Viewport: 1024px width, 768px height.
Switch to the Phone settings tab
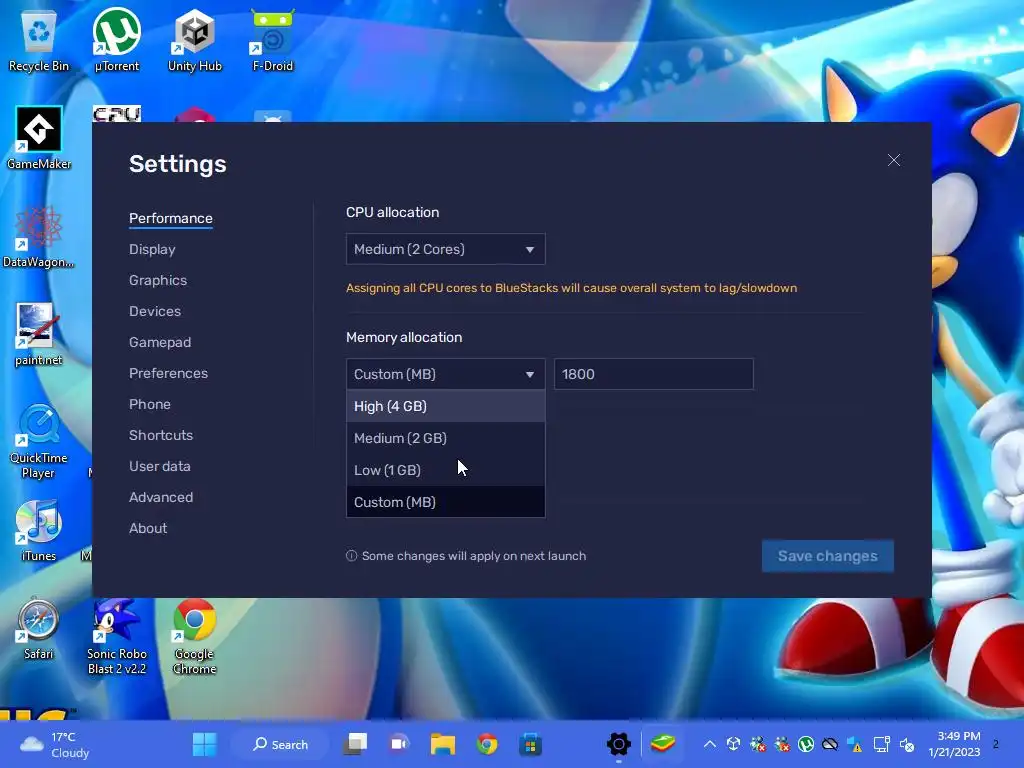150,404
